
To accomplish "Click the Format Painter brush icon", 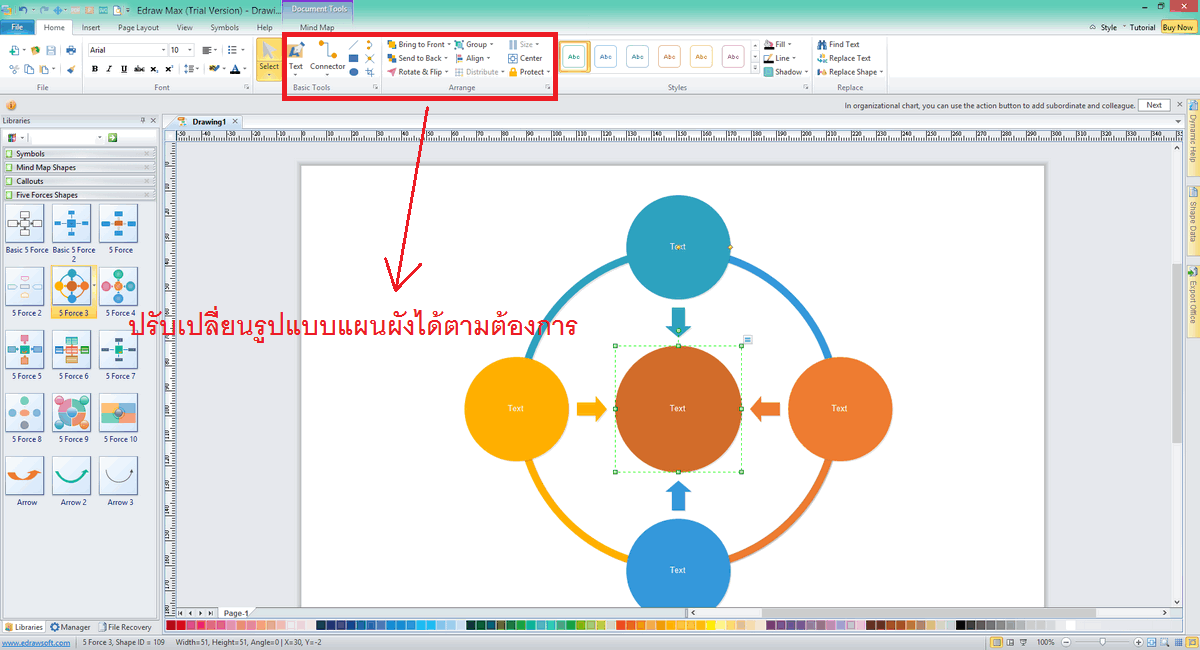I will point(71,69).
